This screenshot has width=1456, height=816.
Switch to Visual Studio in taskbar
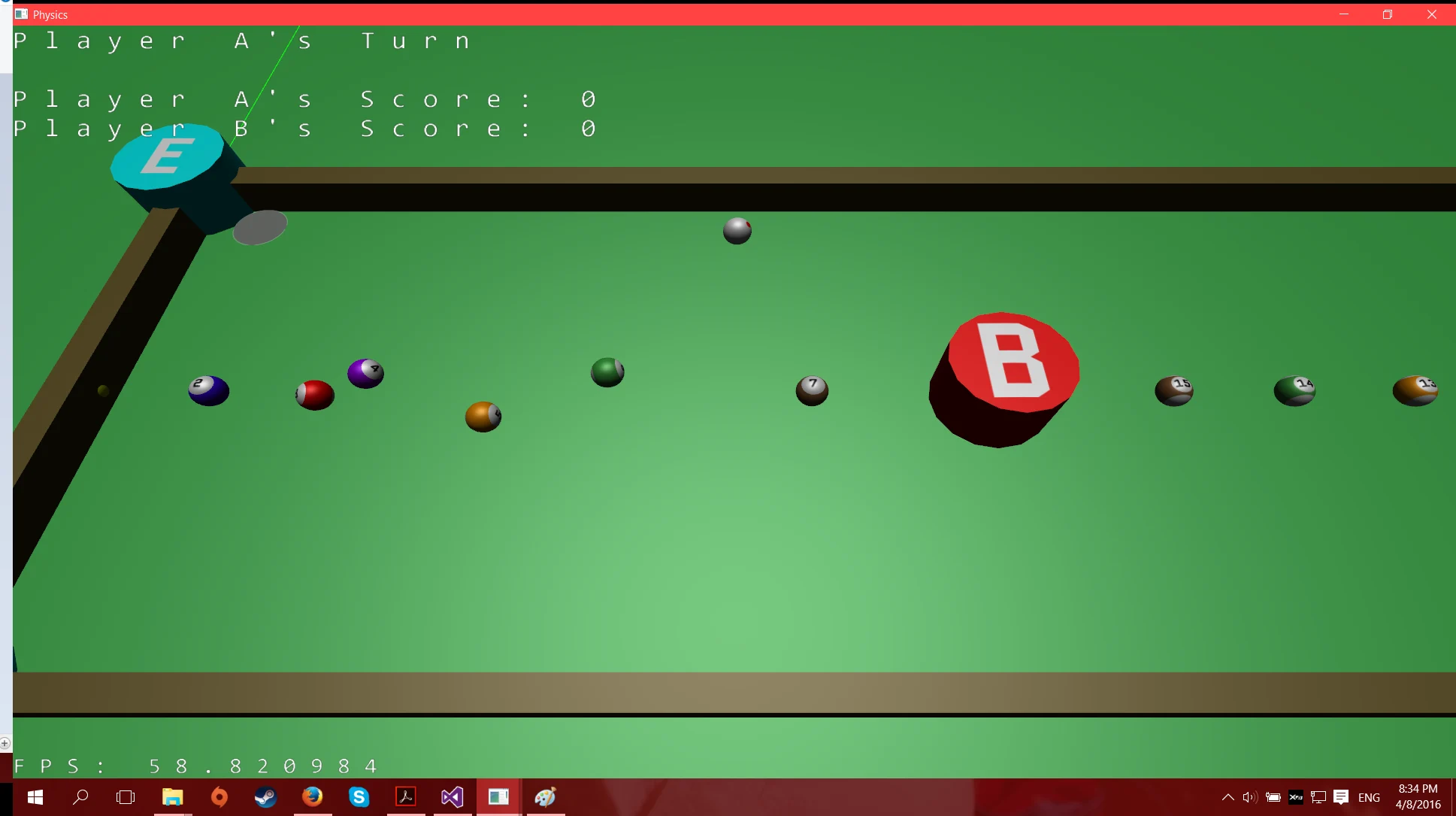[452, 797]
